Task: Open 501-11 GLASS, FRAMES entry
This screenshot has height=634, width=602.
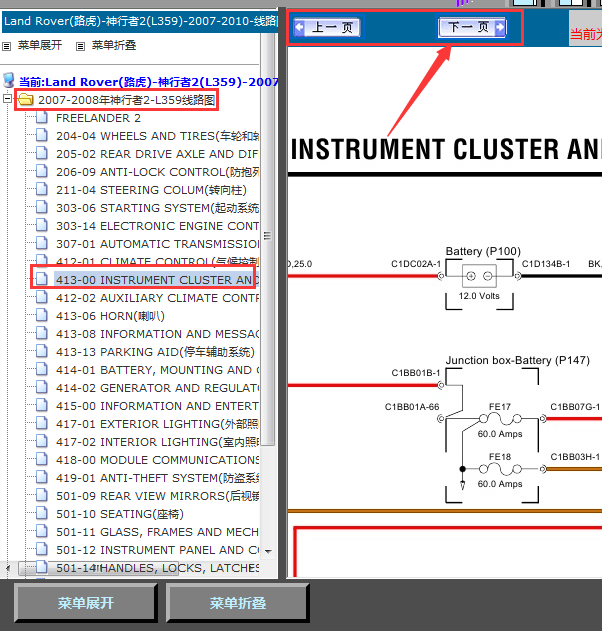Action: click(157, 532)
